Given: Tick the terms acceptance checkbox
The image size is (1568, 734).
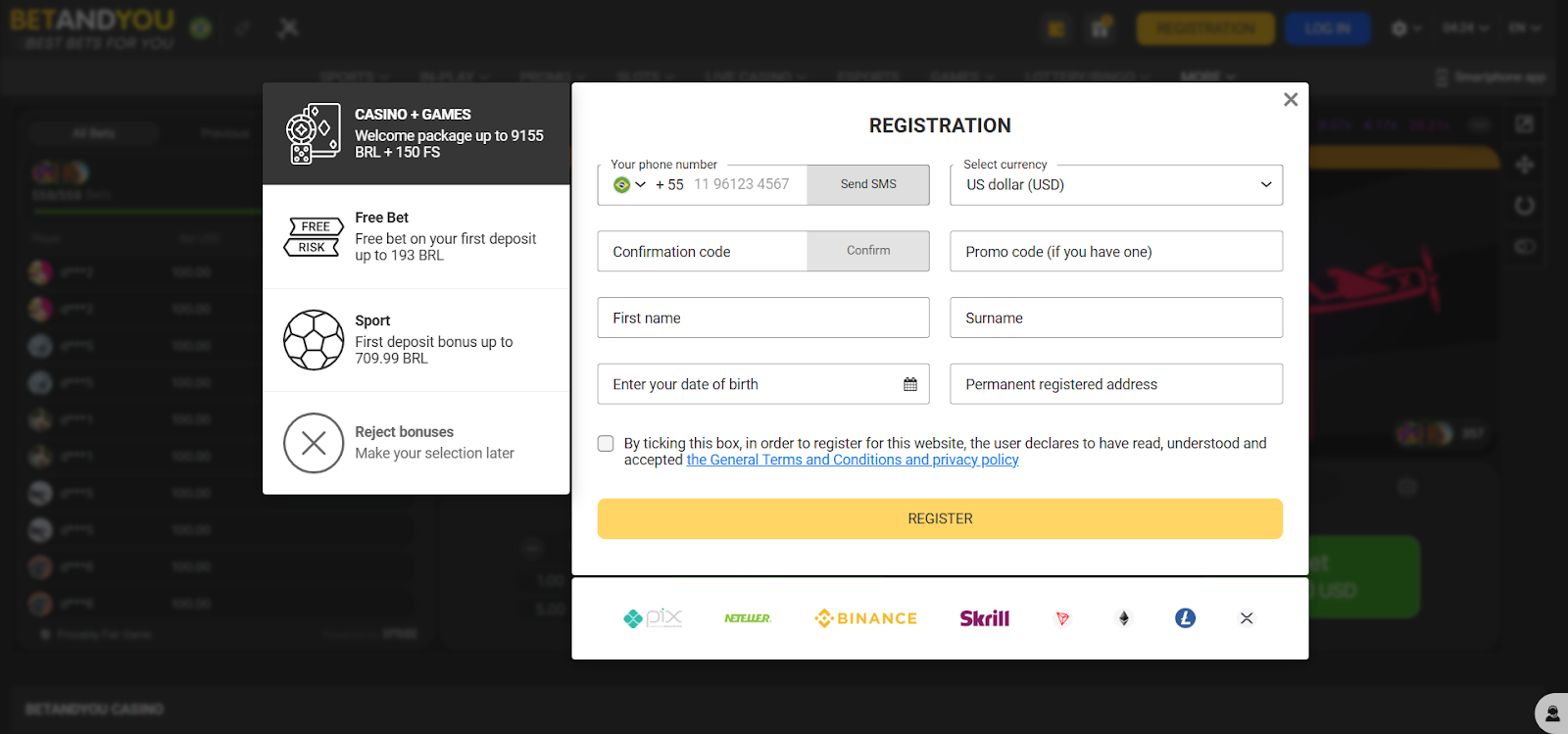Looking at the screenshot, I should point(606,444).
